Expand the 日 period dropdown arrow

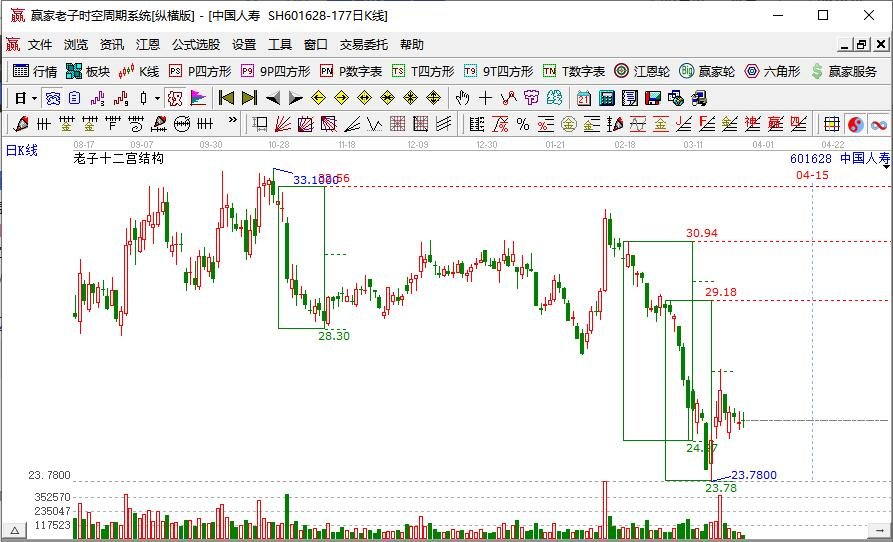[34, 98]
